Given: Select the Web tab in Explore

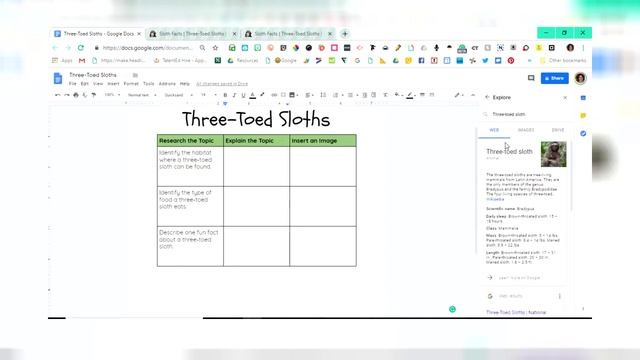Looking at the screenshot, I should click(494, 130).
